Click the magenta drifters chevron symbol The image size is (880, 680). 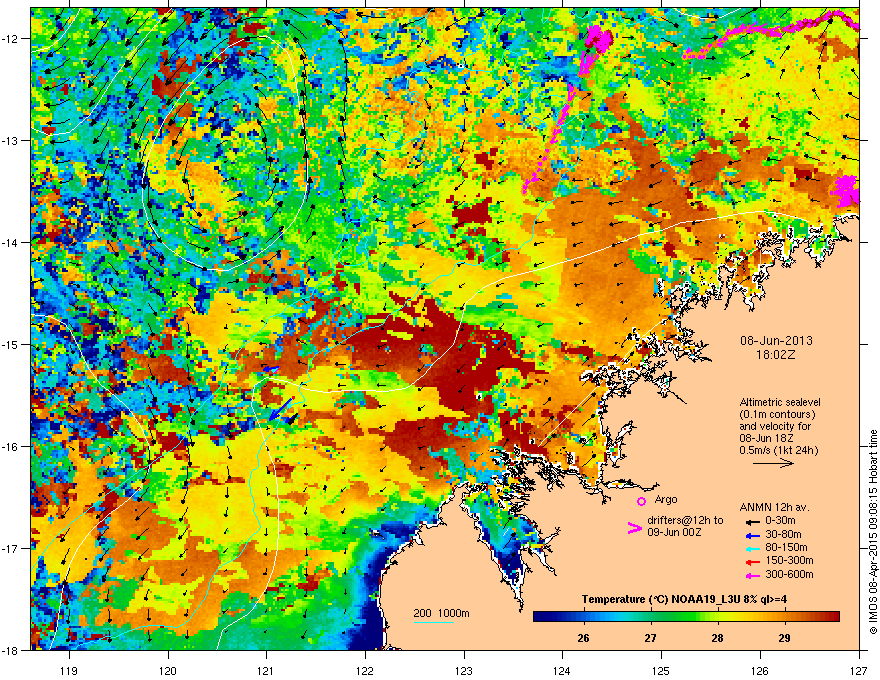pyautogui.click(x=634, y=528)
